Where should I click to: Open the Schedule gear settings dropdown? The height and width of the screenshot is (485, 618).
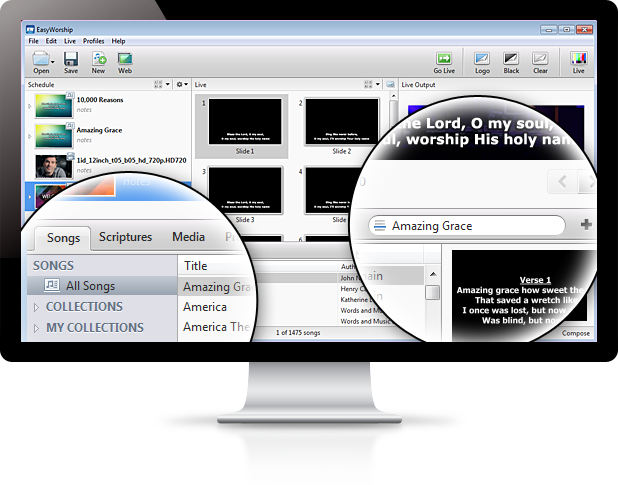(x=182, y=84)
